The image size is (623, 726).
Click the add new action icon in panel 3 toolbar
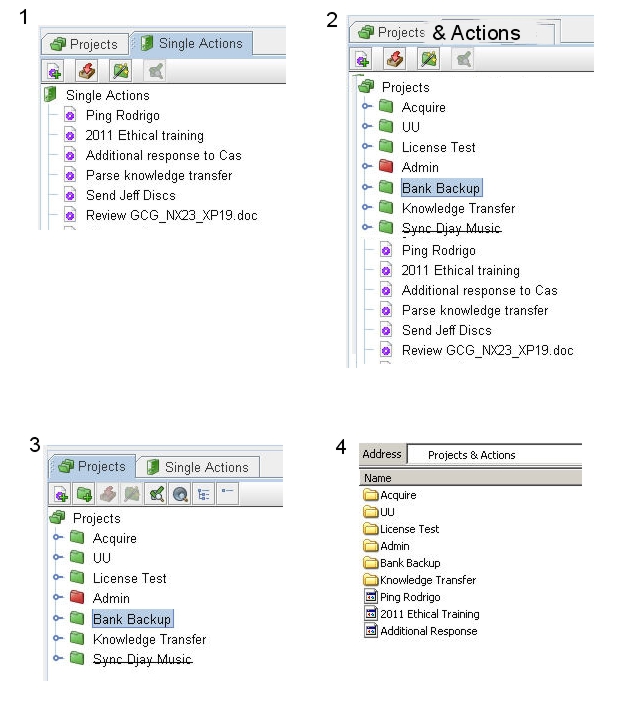[x=60, y=493]
